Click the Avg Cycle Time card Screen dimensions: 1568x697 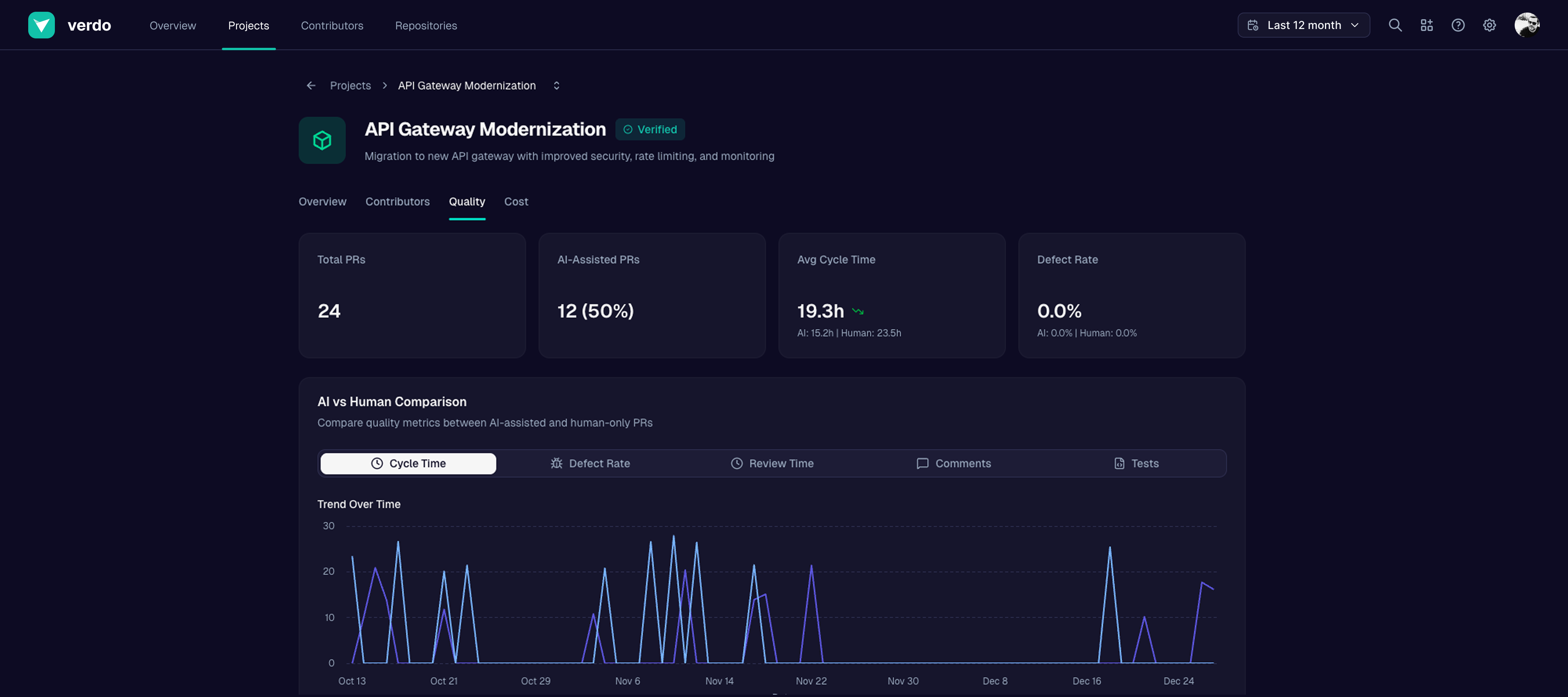click(891, 295)
